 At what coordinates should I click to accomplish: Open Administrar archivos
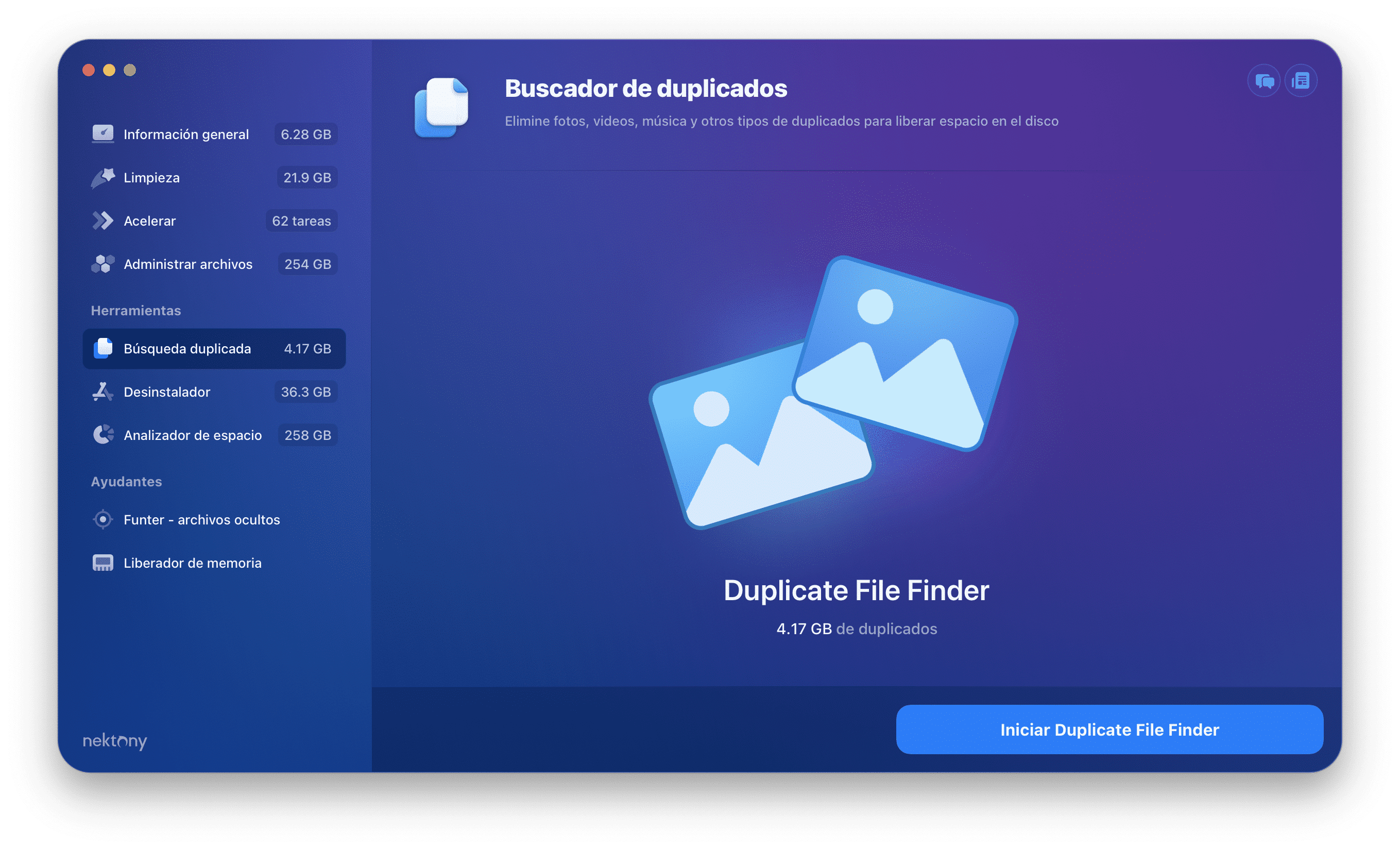pos(214,264)
